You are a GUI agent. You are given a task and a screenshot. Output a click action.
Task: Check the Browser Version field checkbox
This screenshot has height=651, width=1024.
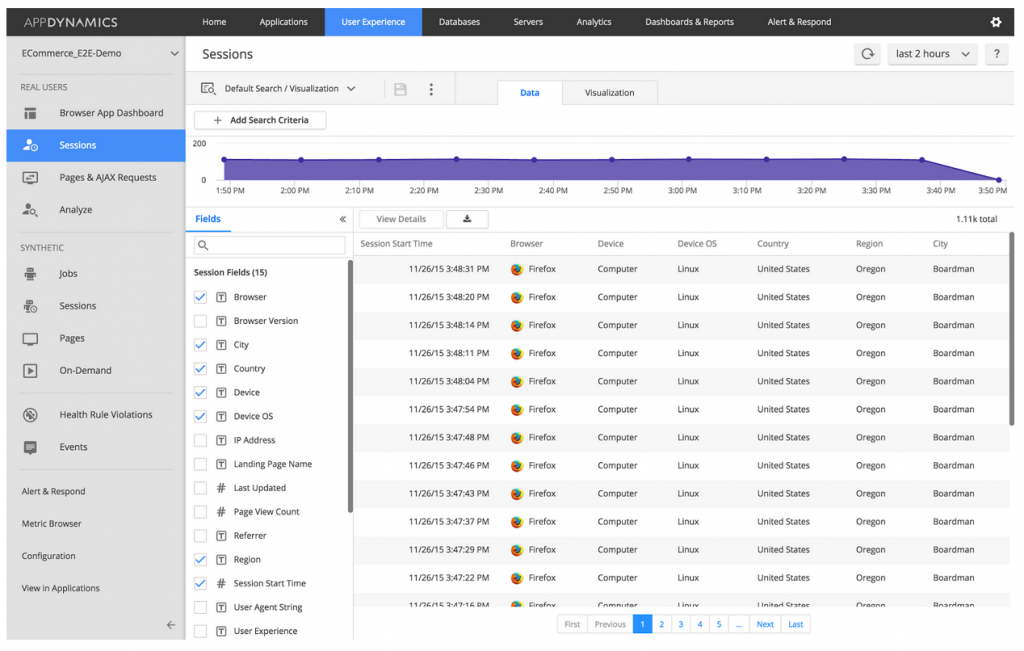coord(200,321)
